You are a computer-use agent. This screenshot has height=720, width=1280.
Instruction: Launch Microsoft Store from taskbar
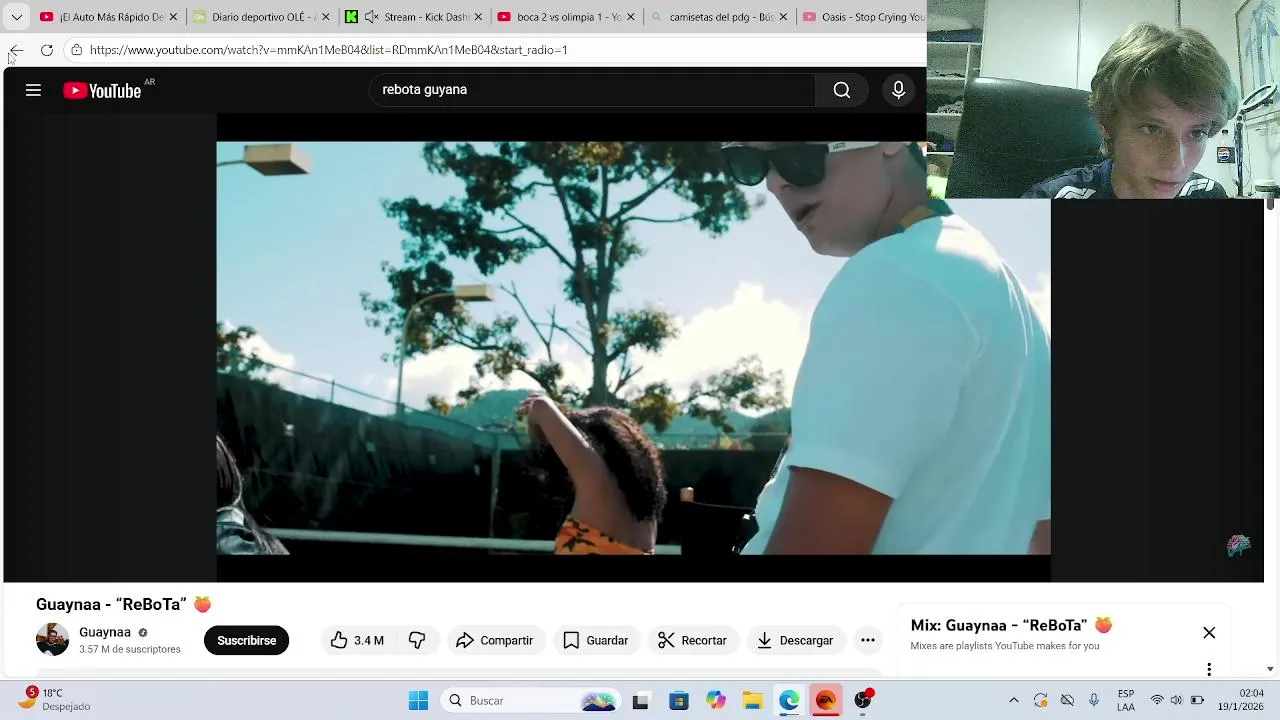pos(678,701)
